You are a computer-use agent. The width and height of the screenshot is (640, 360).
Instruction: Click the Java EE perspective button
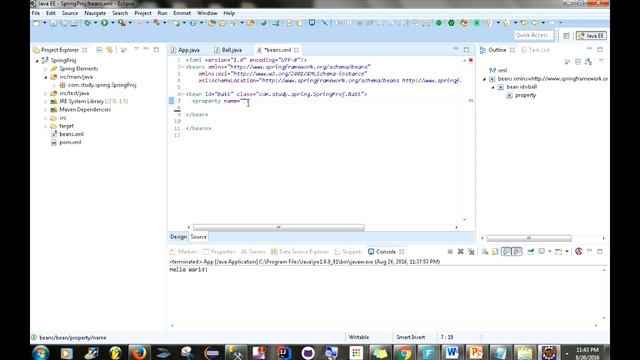click(x=591, y=36)
